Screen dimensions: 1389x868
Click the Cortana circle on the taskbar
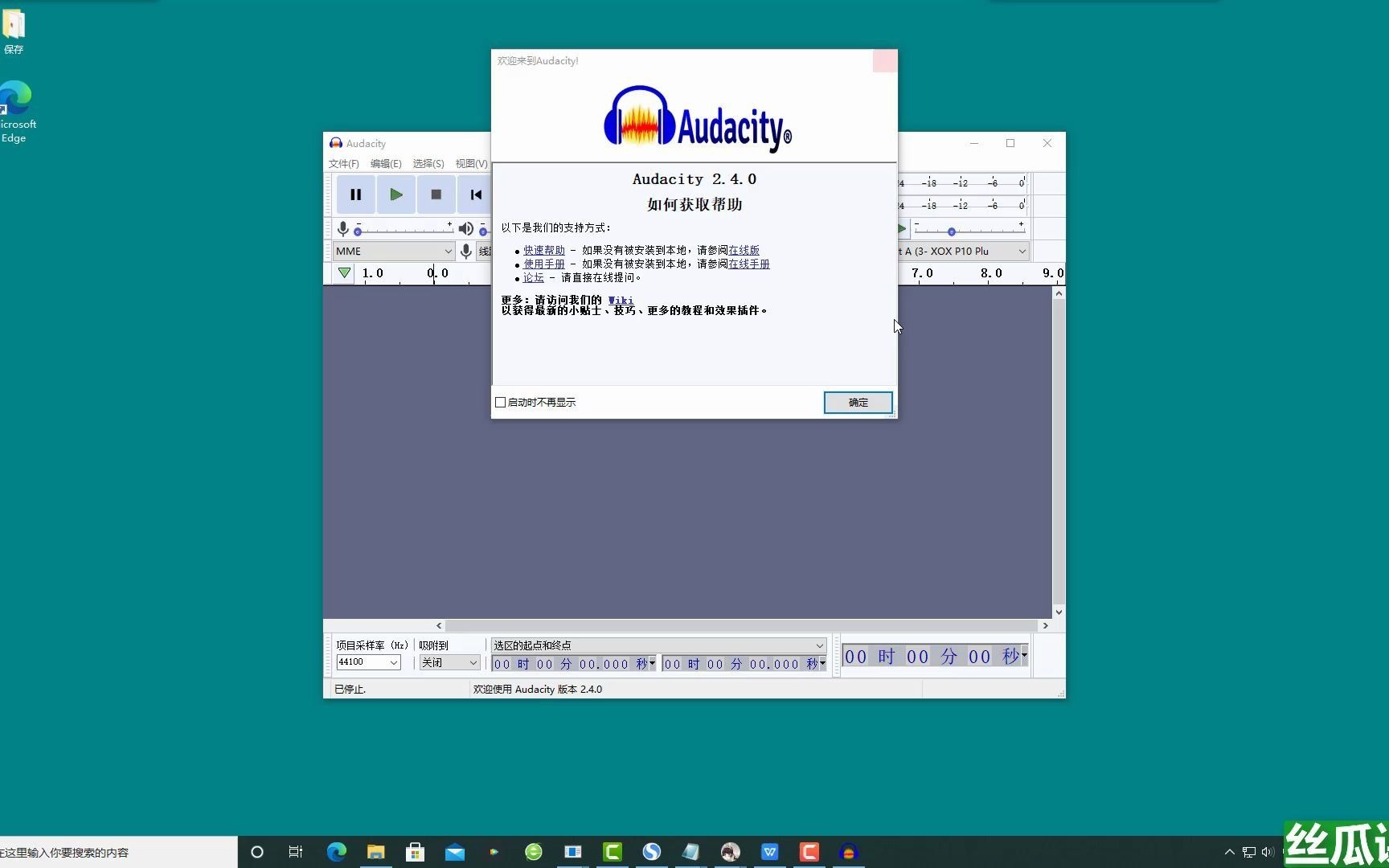[x=257, y=852]
